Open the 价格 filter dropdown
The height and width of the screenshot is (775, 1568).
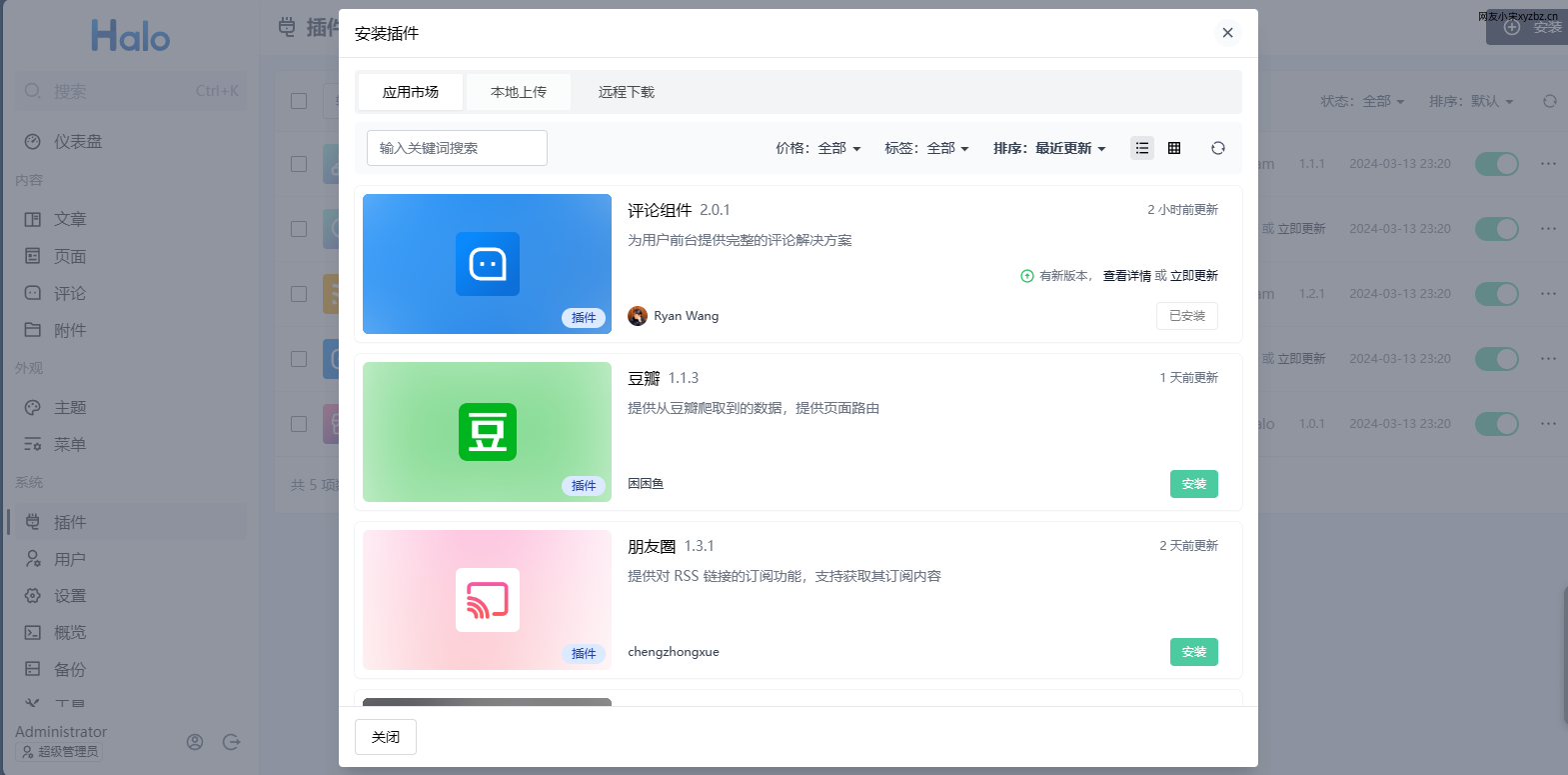point(818,148)
